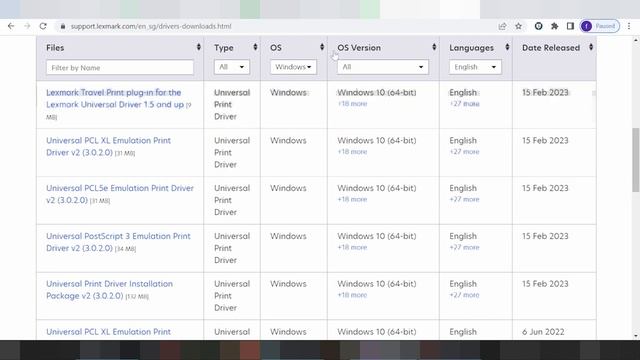Click the page vertical scrollbar thumb

pyautogui.click(x=636, y=160)
